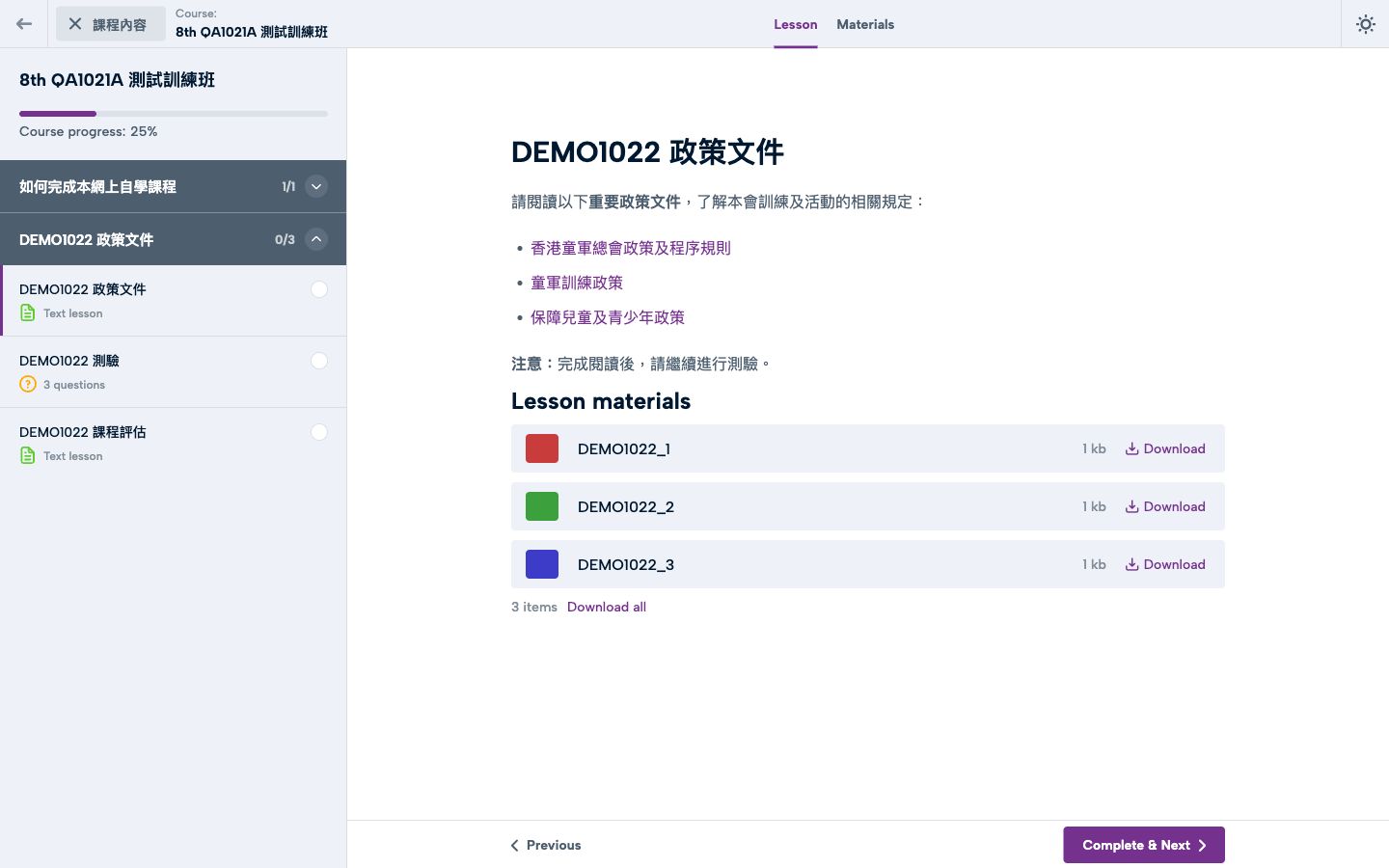Collapse the DEMO1022 政策文件 section chevron
The height and width of the screenshot is (868, 1389).
tap(316, 239)
